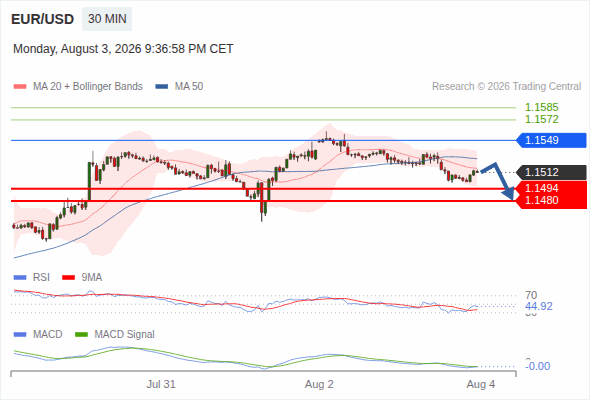Select the red 1.1494 support price tag
This screenshot has width=590, height=400.
coord(551,188)
